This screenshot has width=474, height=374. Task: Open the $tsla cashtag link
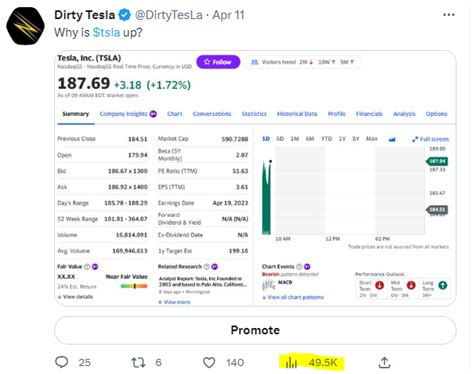[106, 32]
